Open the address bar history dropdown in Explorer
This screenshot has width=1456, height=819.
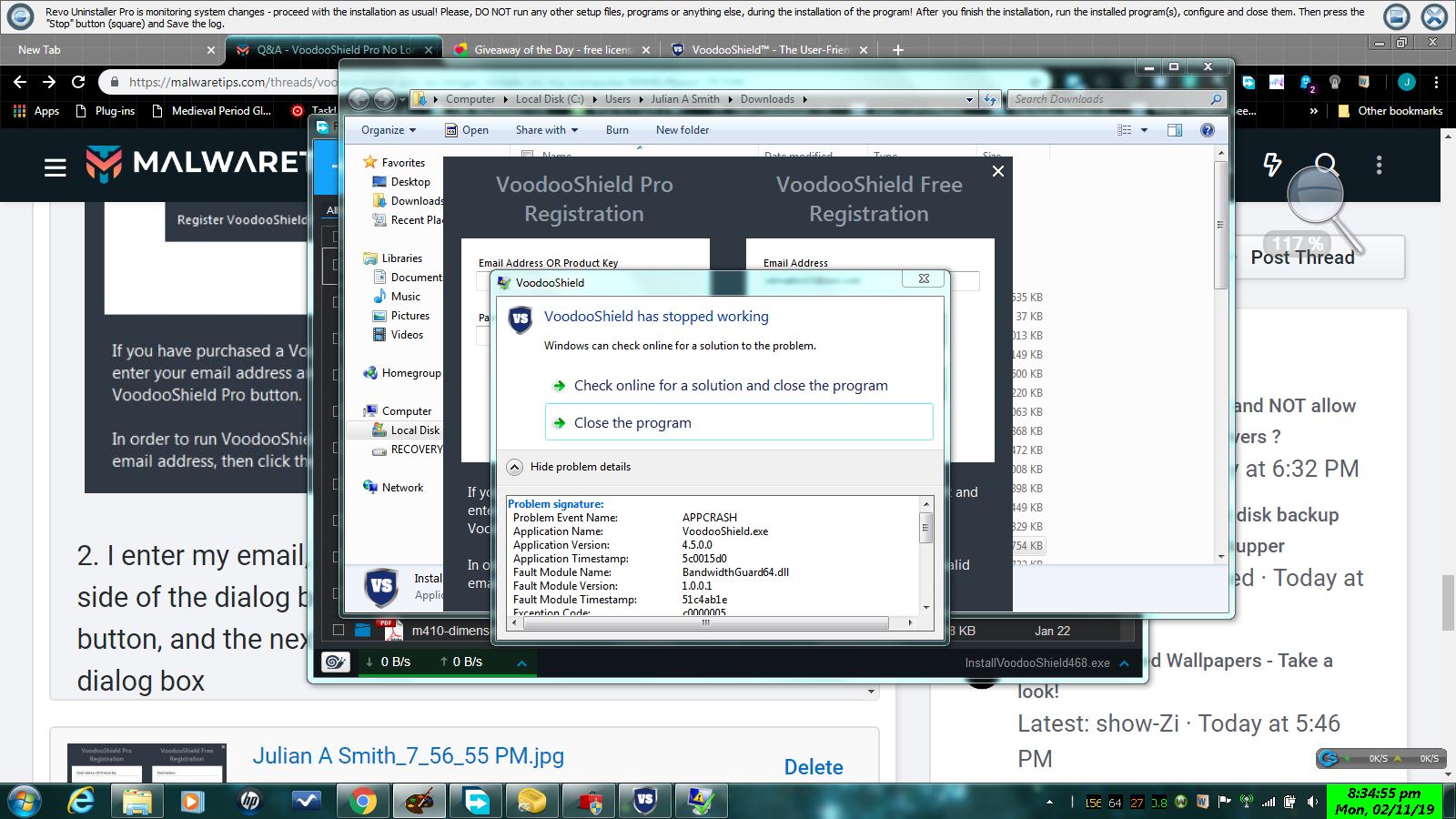pos(970,99)
